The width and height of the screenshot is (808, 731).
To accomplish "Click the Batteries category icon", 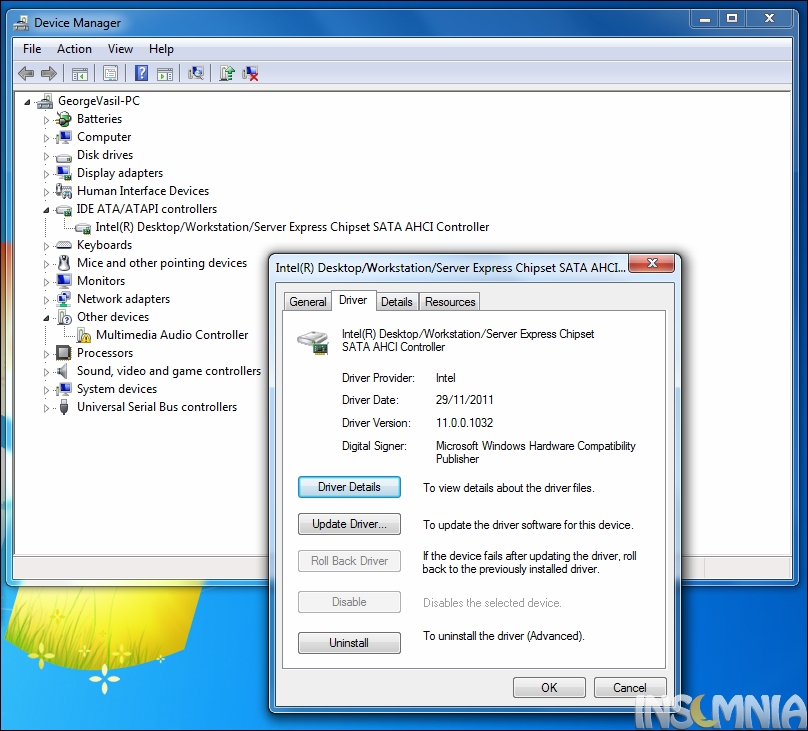I will click(x=63, y=120).
